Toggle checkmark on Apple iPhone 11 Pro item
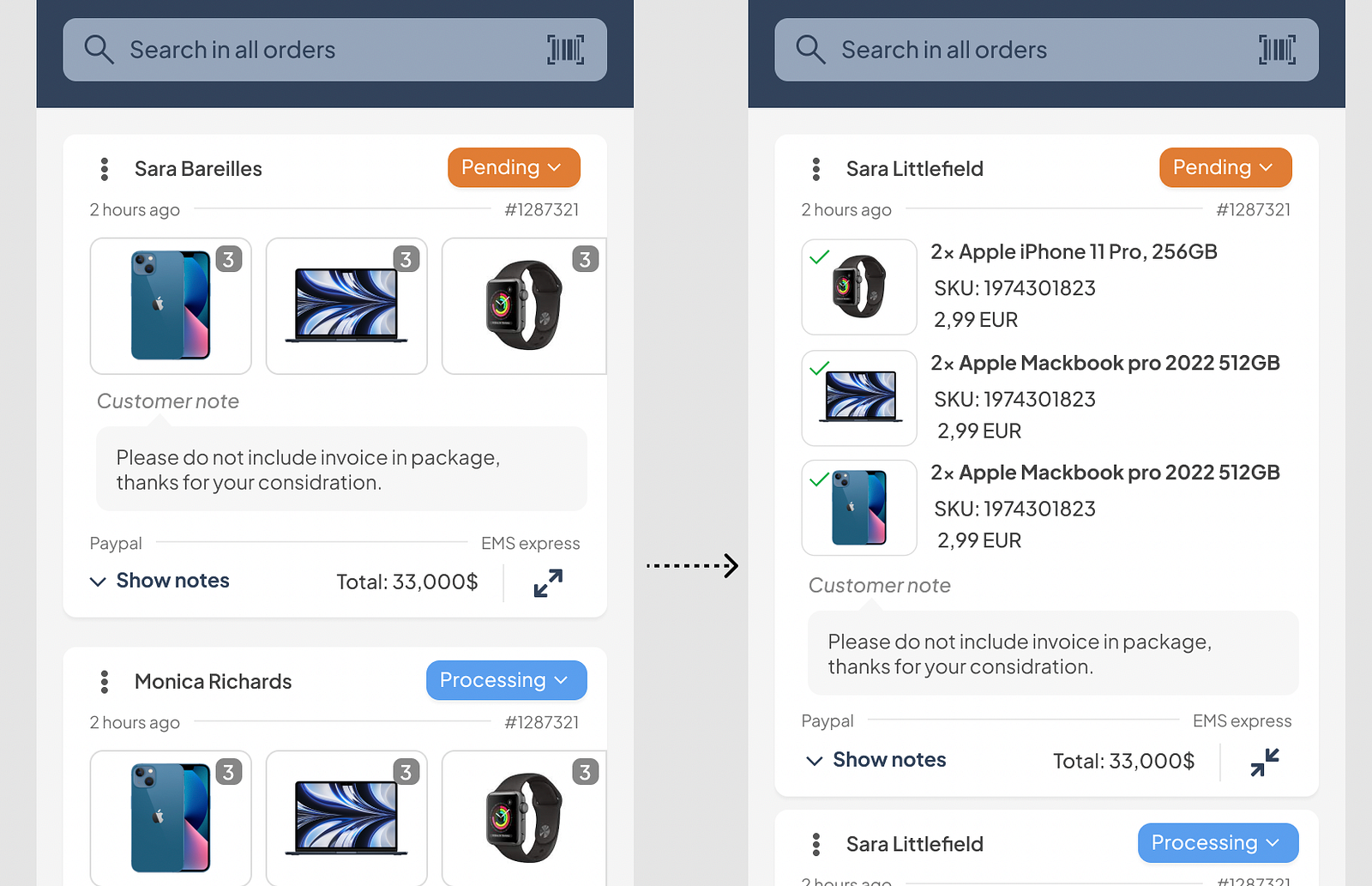 820,256
